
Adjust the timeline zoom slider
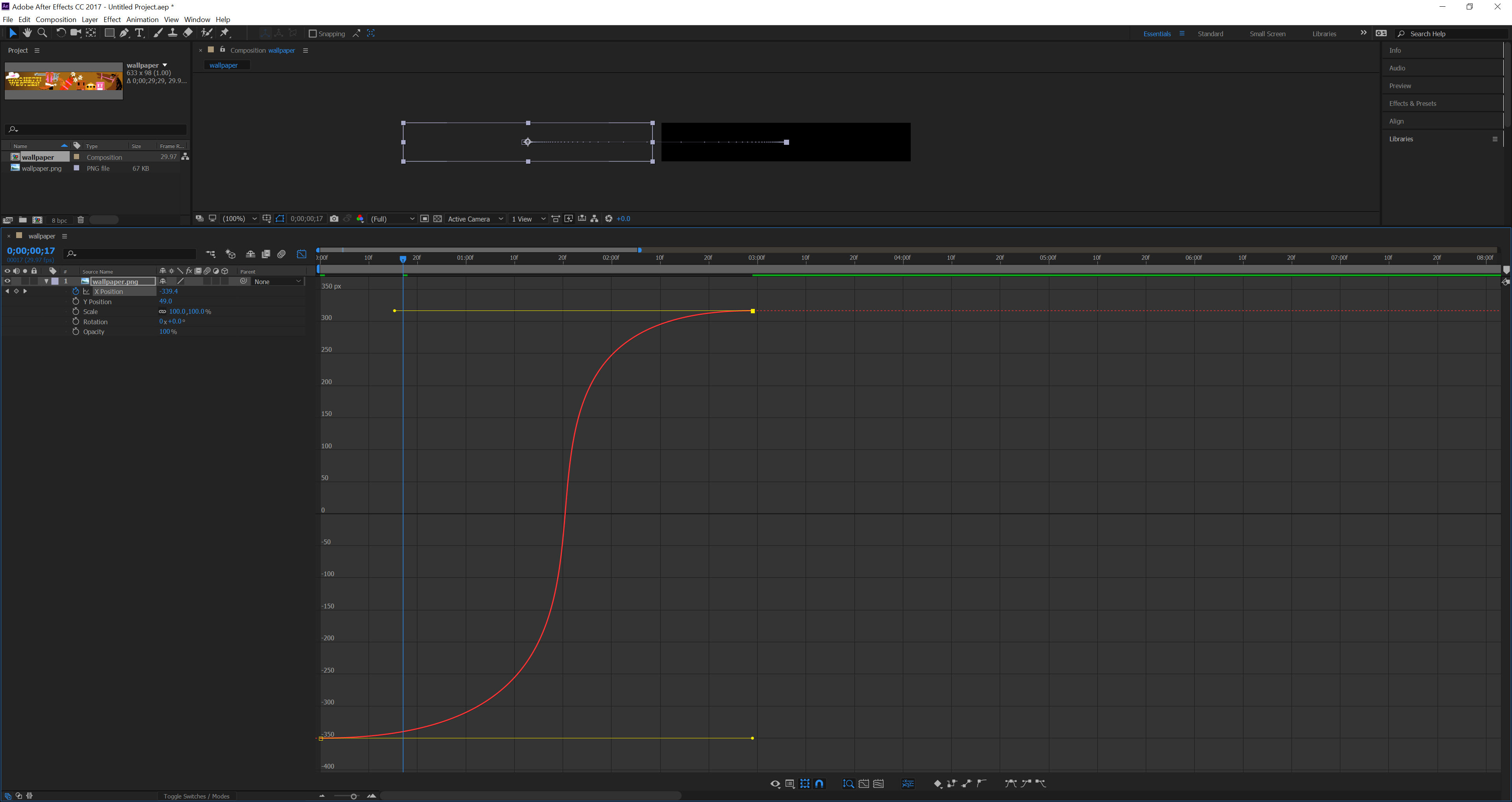click(353, 796)
